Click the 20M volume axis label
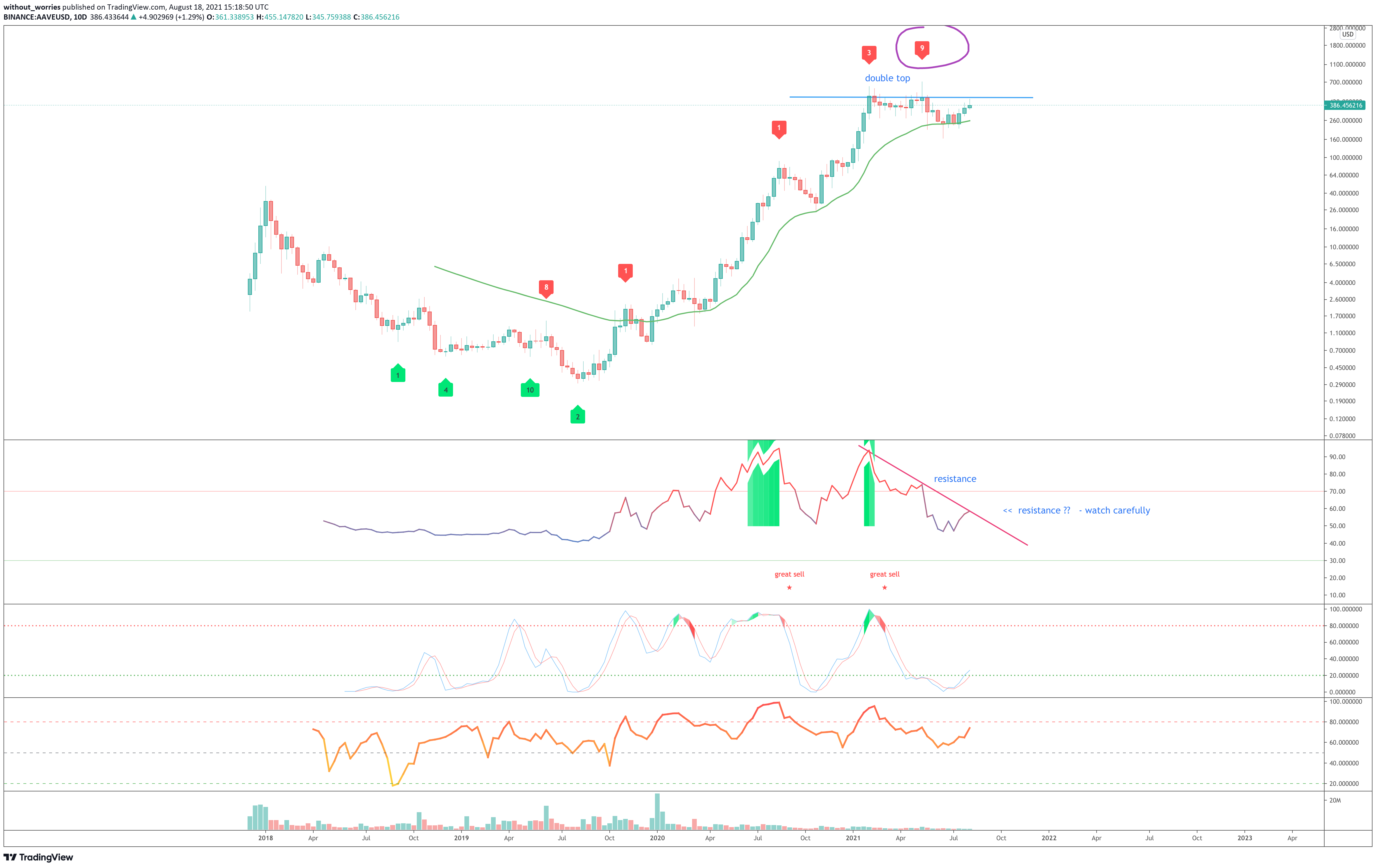Screen dimensions: 1376x868 (1335, 800)
